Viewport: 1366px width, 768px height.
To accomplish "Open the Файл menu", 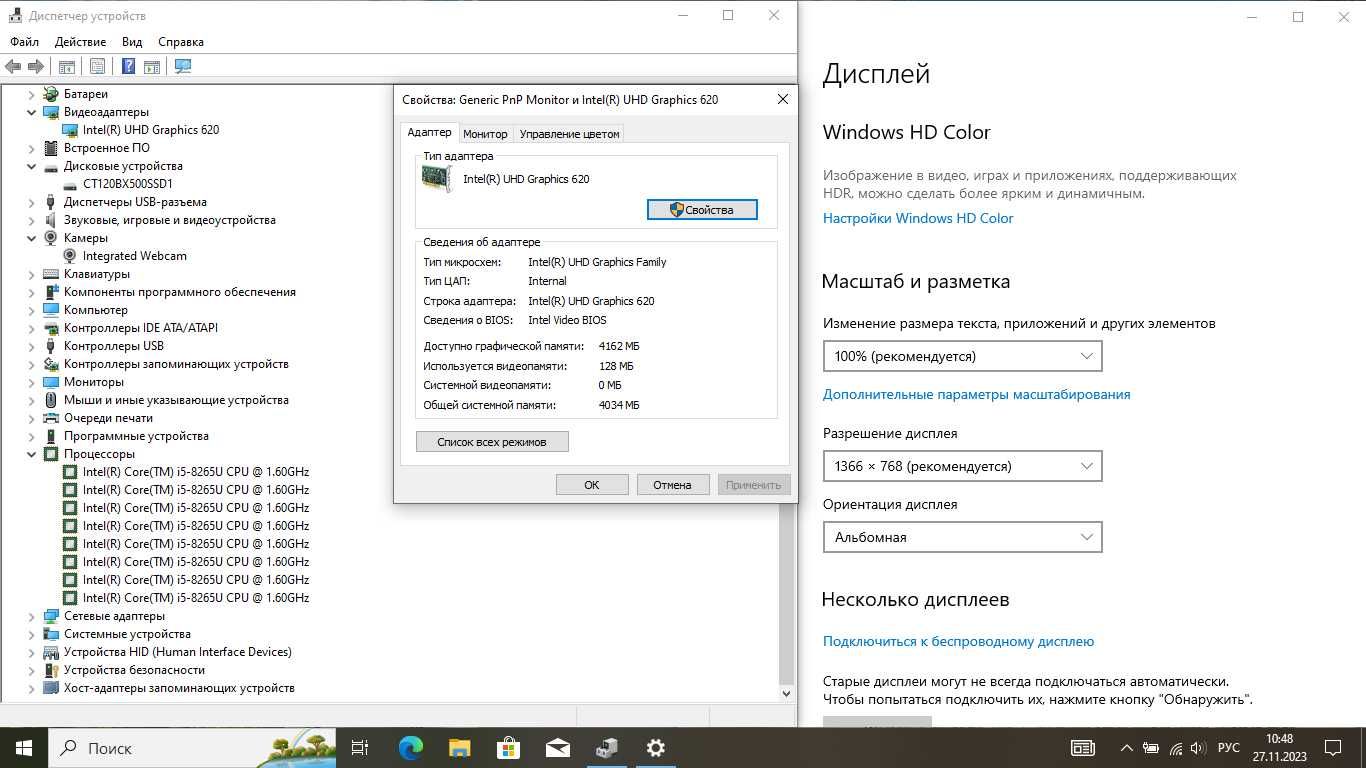I will coord(24,42).
